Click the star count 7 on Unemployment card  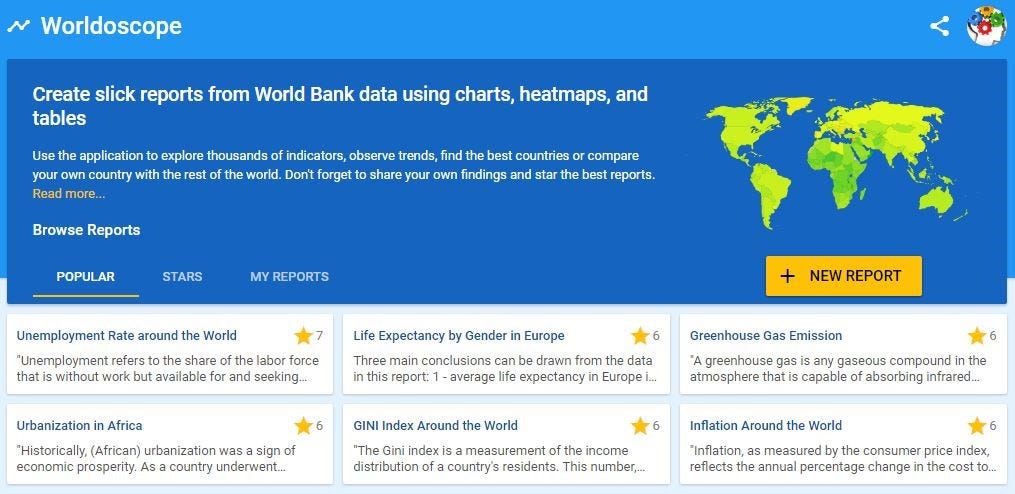tap(319, 335)
